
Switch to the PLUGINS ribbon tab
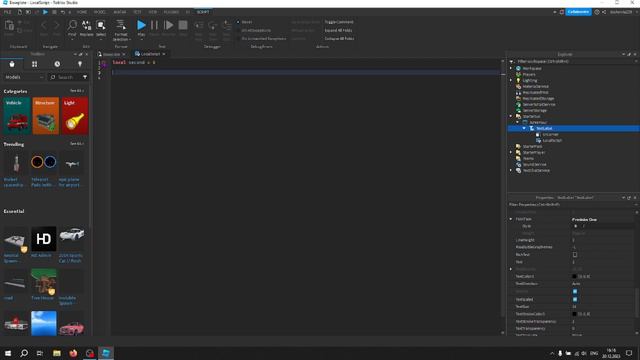click(x=171, y=12)
